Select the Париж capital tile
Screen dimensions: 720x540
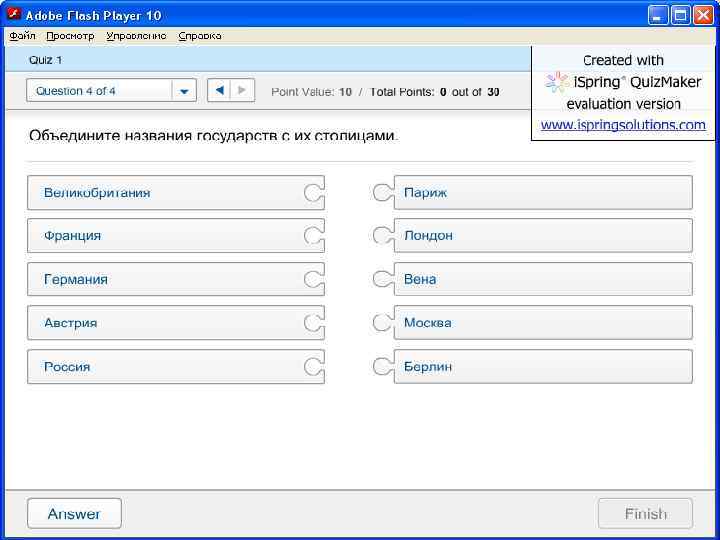pos(533,192)
